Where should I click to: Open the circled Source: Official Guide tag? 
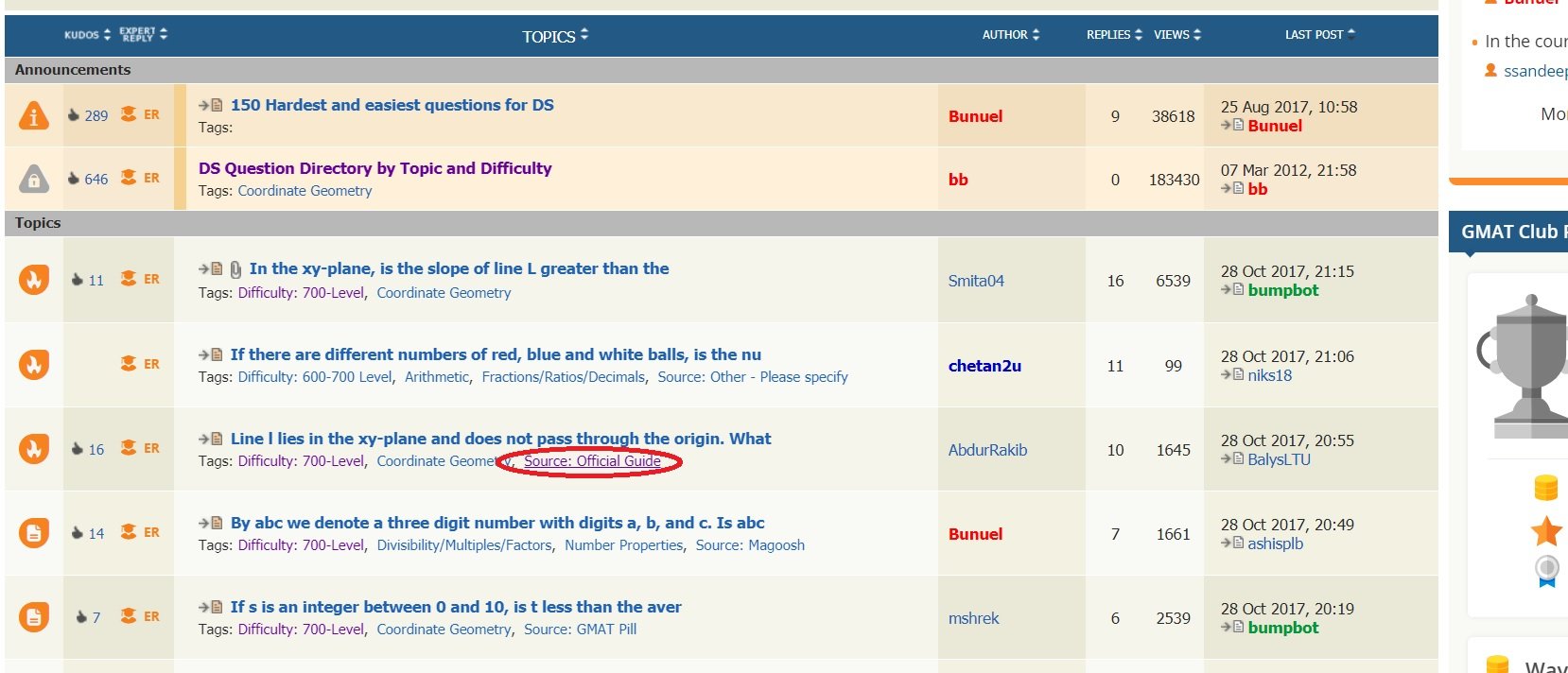592,461
